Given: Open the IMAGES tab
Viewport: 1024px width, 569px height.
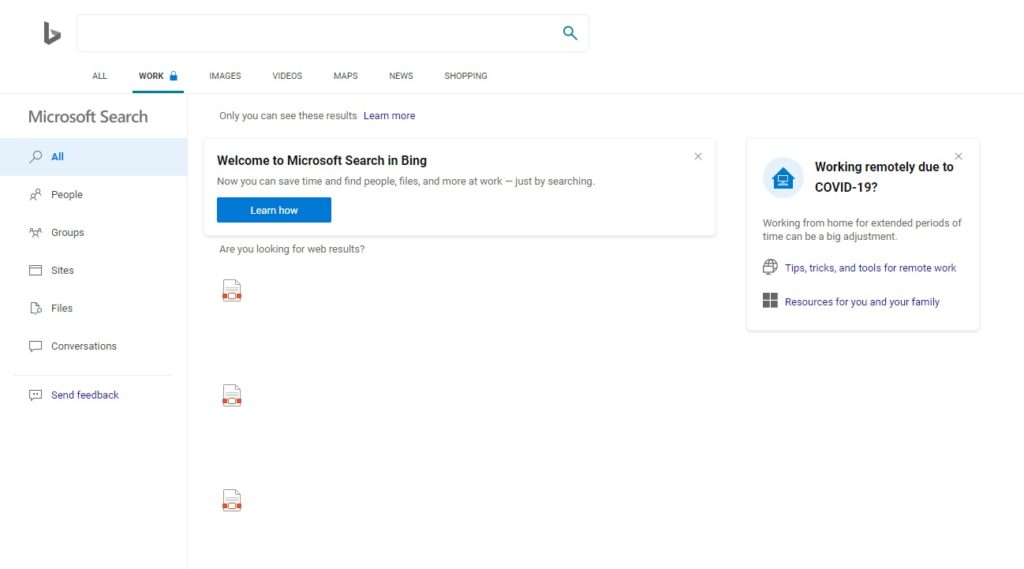Looking at the screenshot, I should (x=225, y=76).
